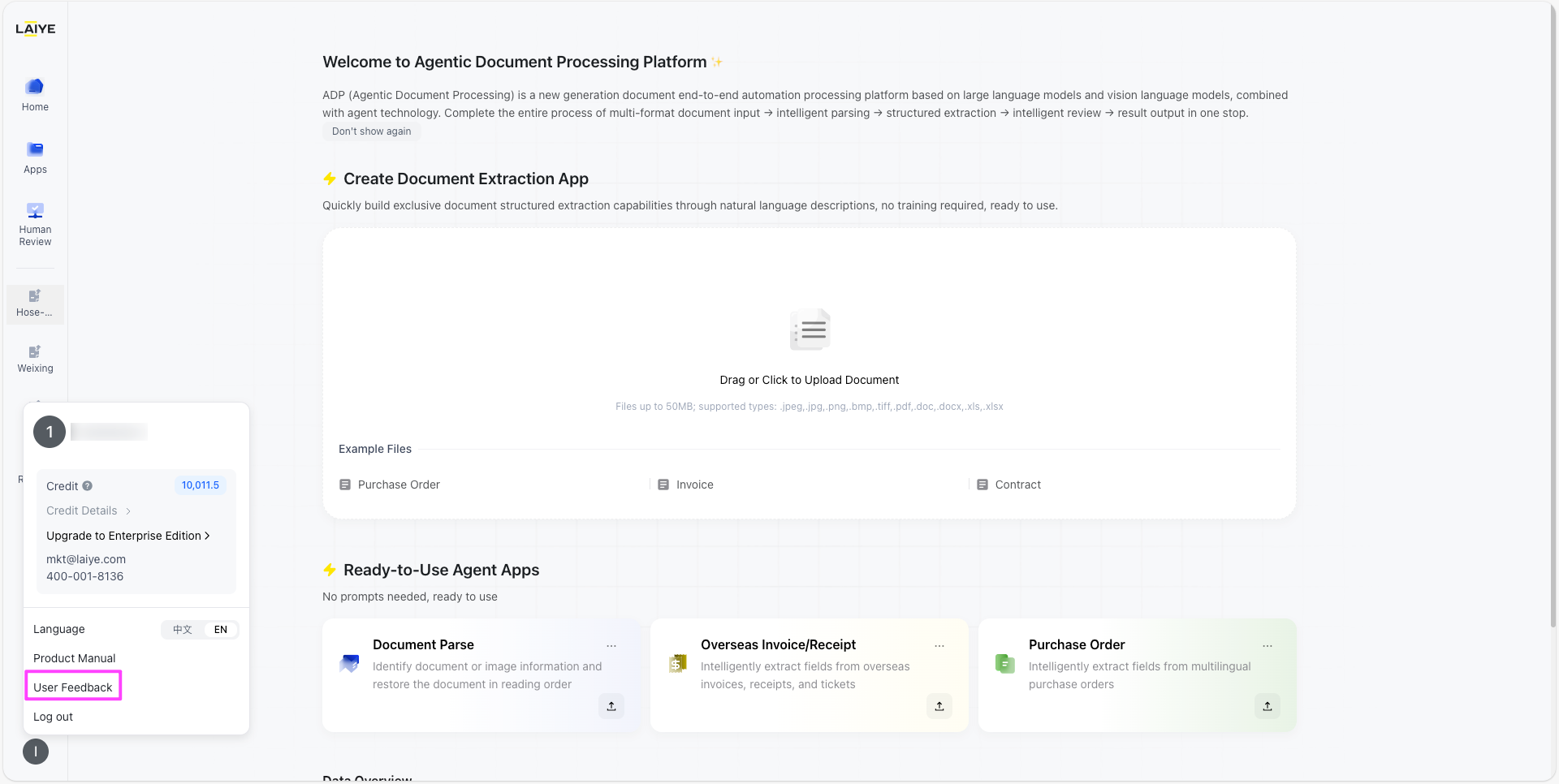Open the Product Manual

pos(75,658)
